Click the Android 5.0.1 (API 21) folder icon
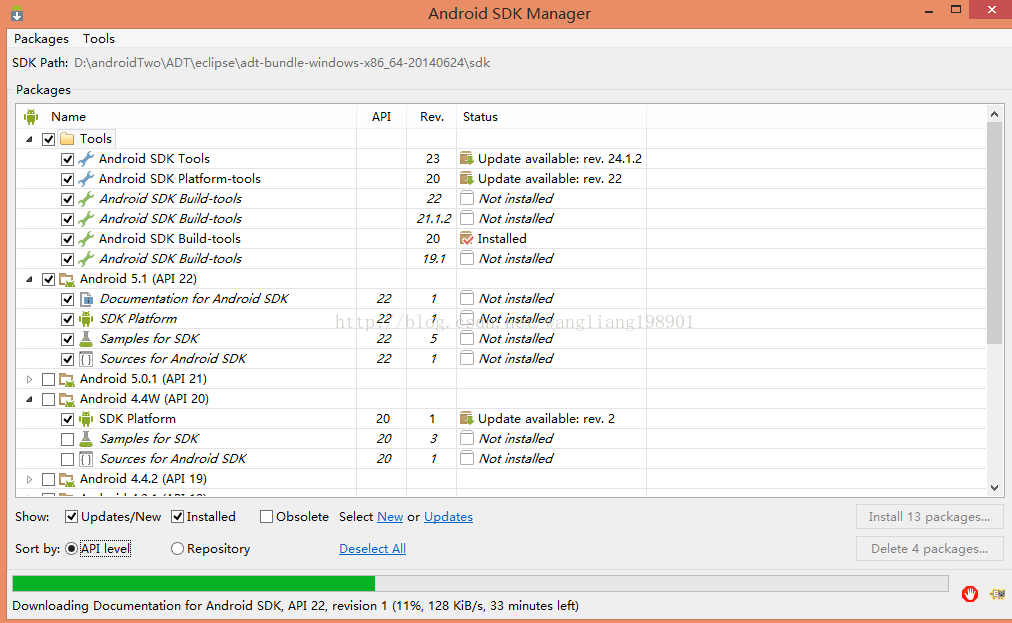 [67, 379]
